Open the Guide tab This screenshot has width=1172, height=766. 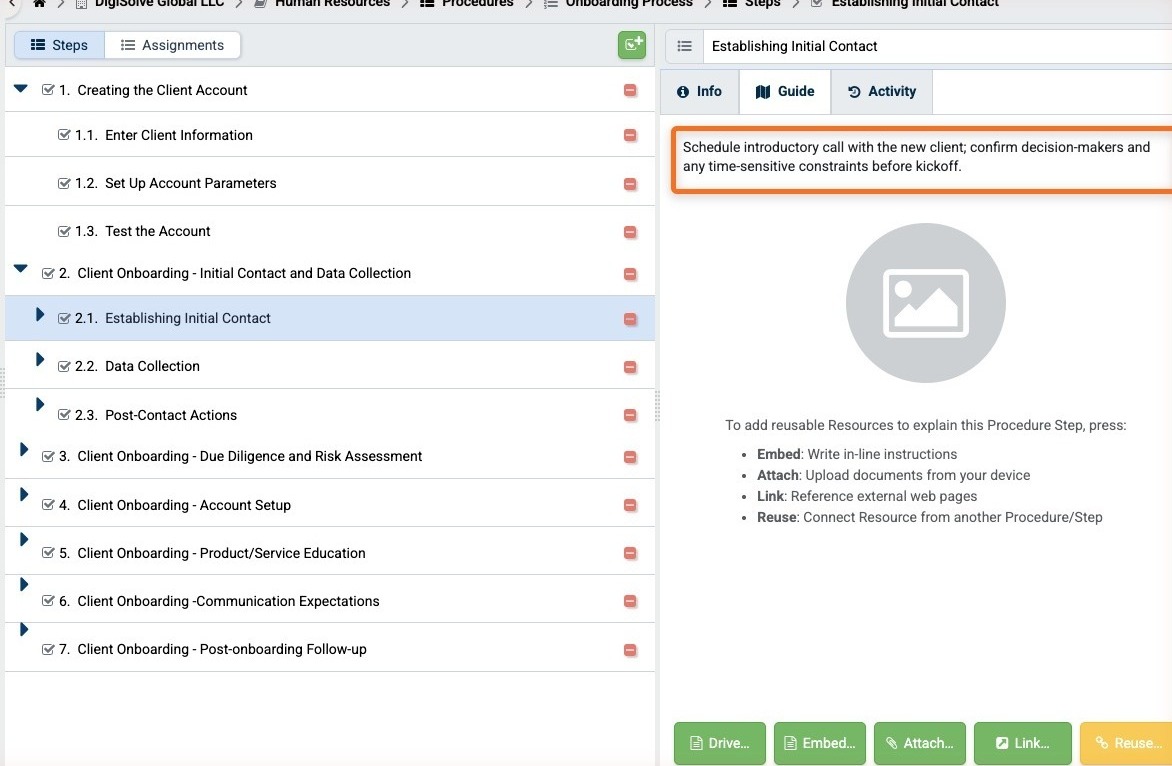(785, 91)
